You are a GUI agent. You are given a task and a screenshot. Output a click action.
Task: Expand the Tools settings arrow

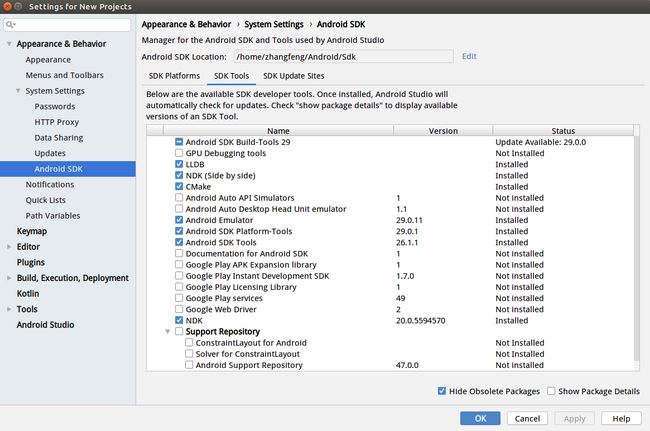[x=9, y=309]
